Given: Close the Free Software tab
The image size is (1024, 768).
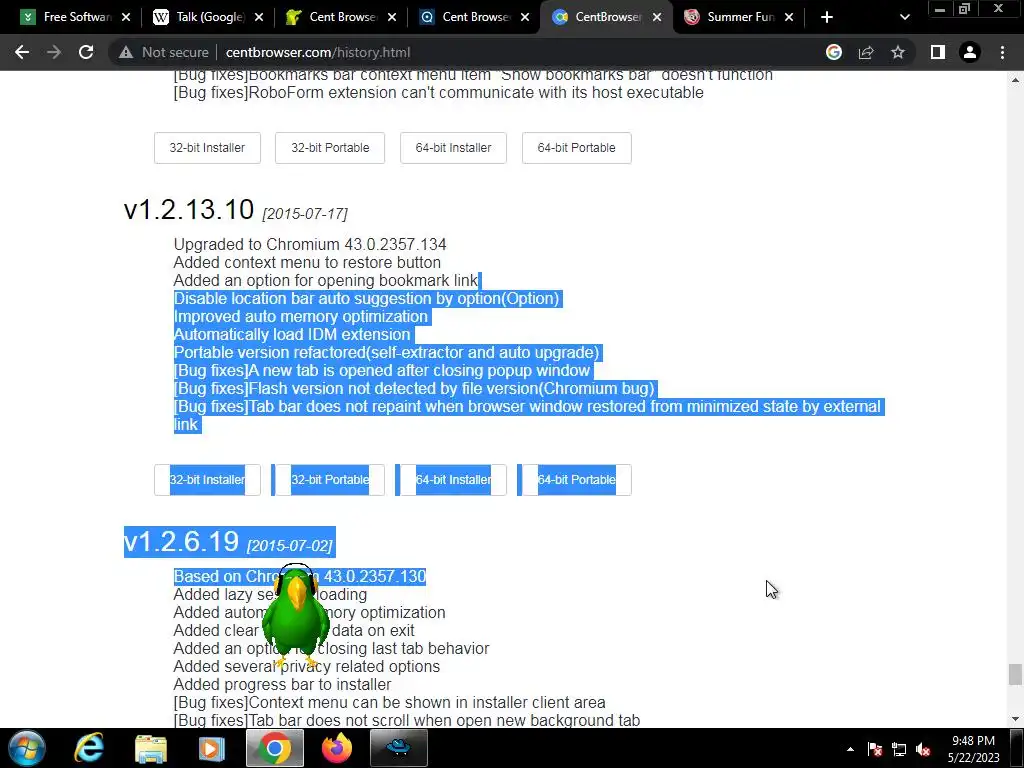Looking at the screenshot, I should [x=126, y=18].
